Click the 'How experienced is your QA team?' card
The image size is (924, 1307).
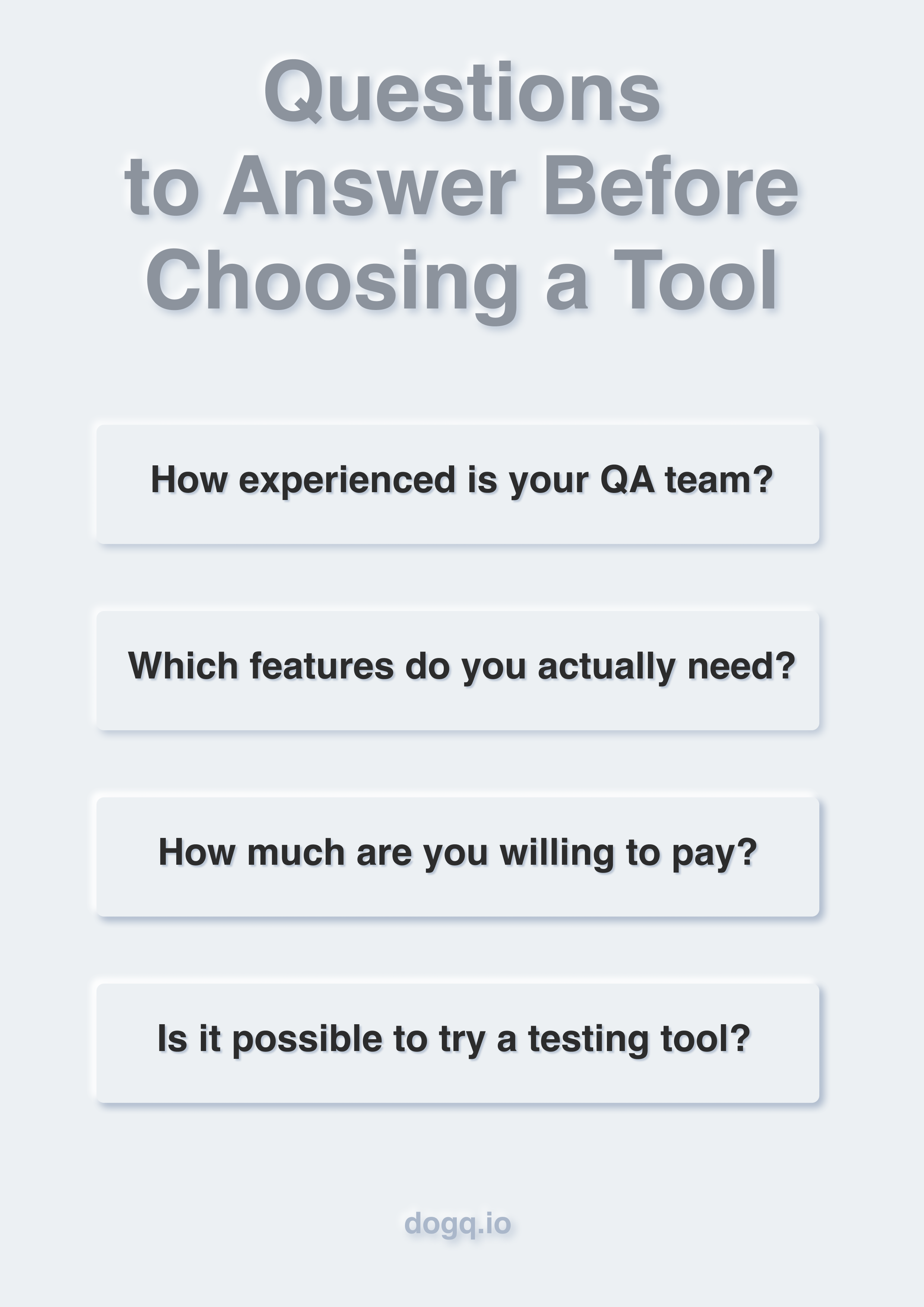pyautogui.click(x=457, y=484)
